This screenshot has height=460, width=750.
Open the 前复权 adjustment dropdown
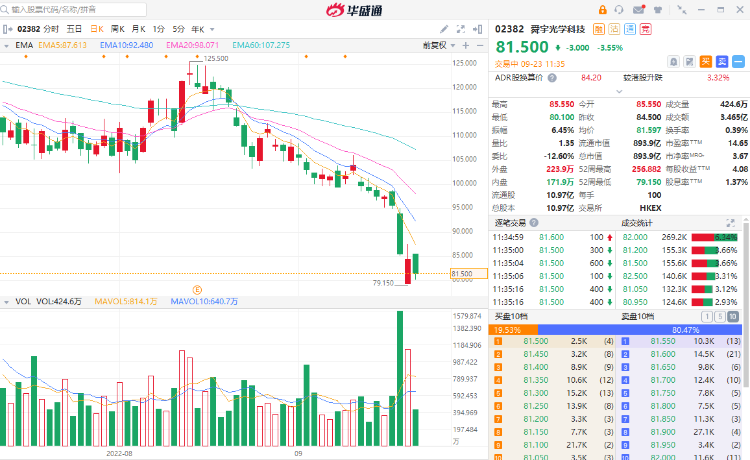(x=439, y=45)
